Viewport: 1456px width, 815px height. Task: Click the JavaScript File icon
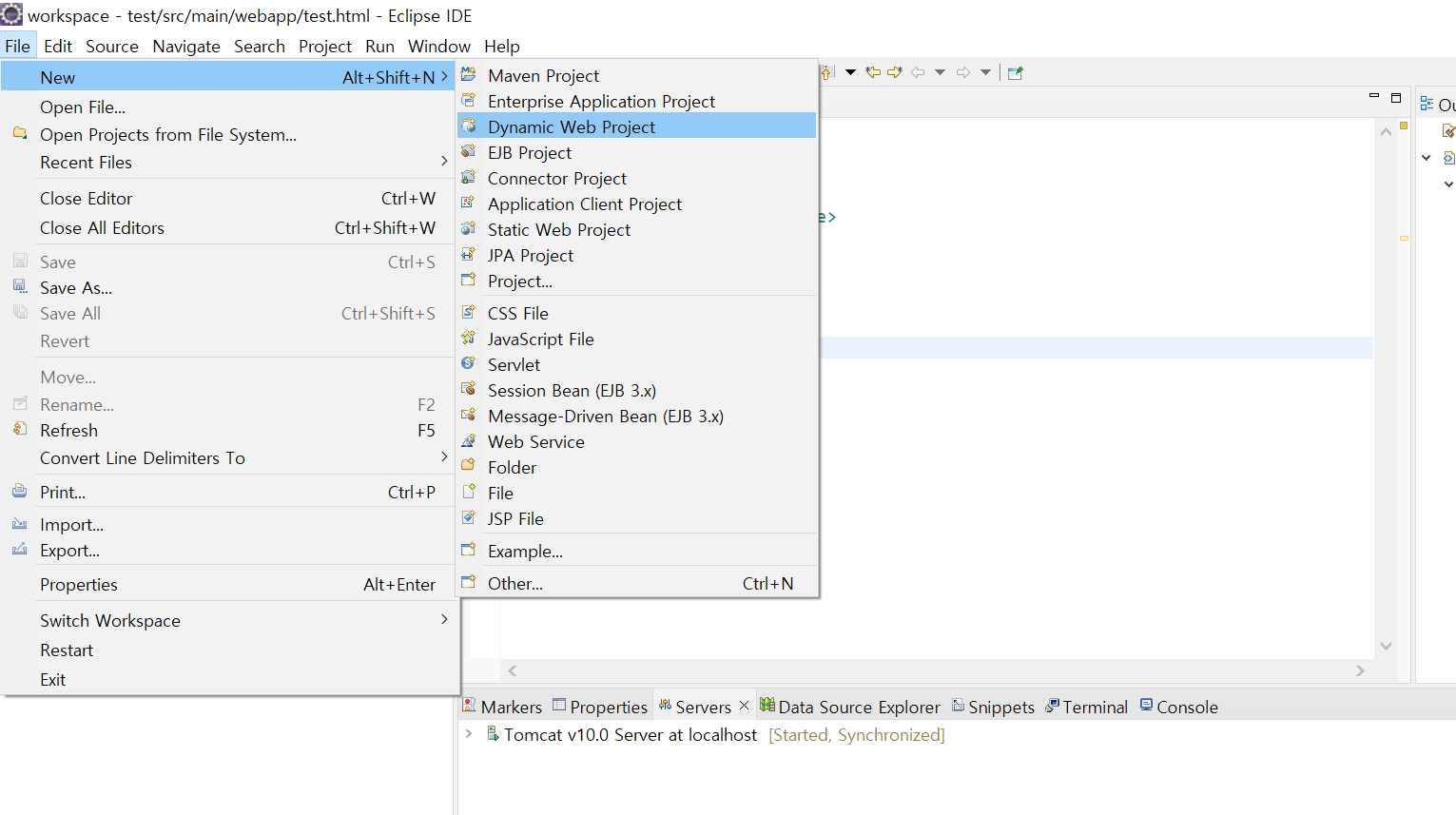[x=469, y=339]
